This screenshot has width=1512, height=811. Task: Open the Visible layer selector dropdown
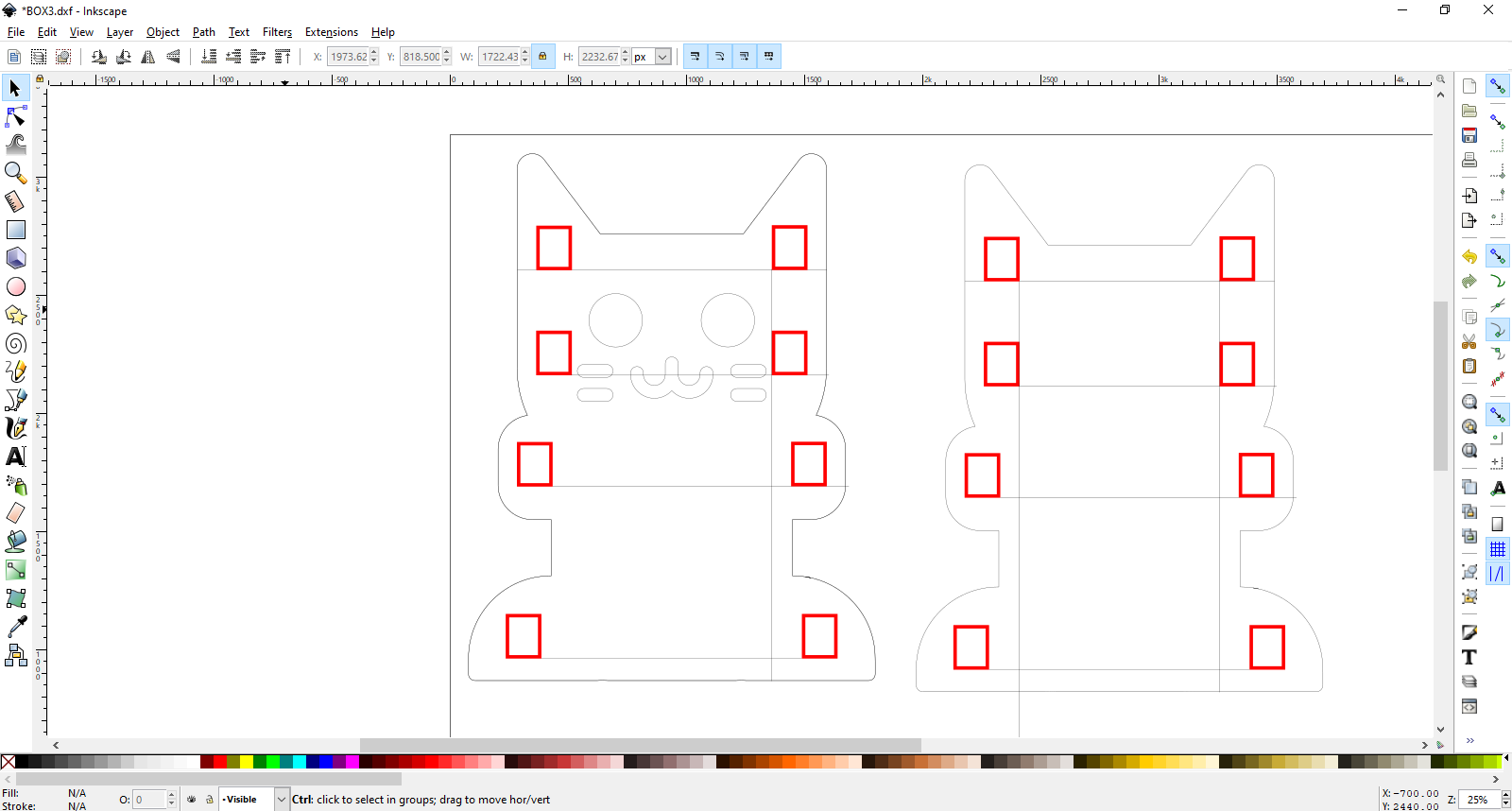[281, 800]
